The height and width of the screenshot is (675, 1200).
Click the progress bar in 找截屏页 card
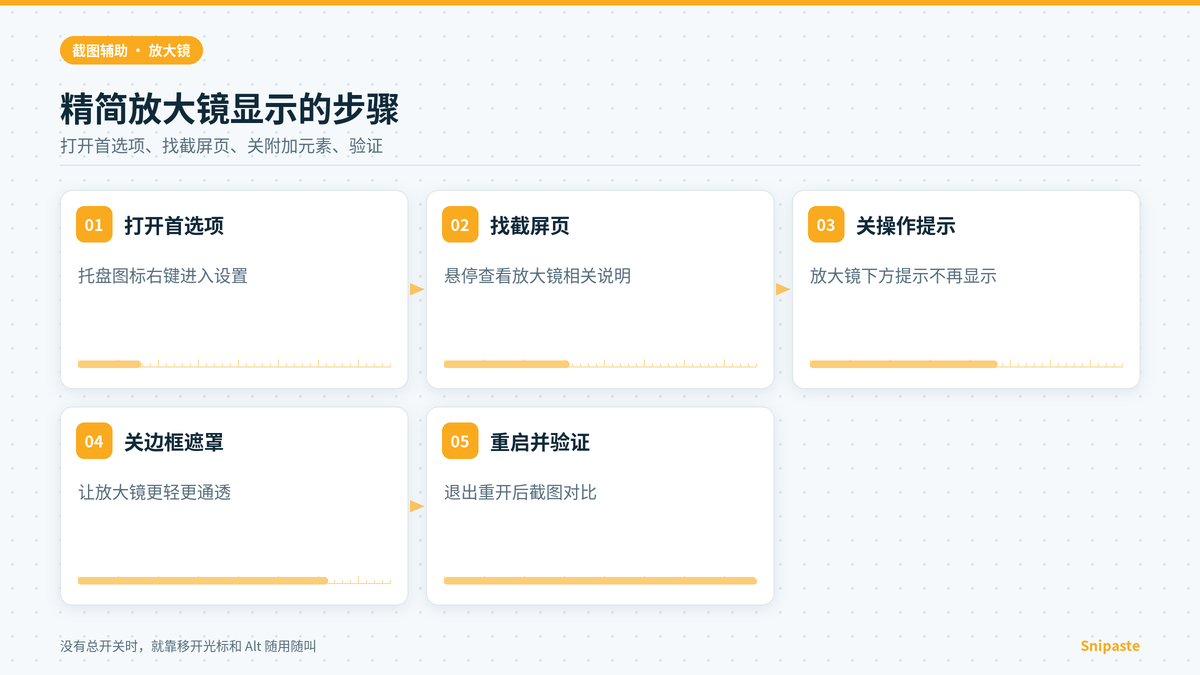[x=600, y=364]
